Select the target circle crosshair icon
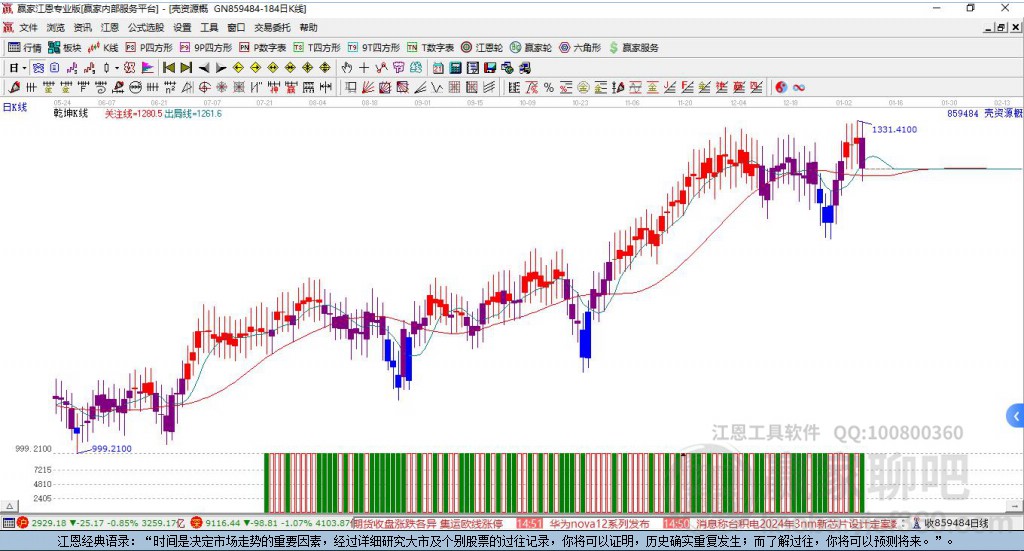Image resolution: width=1024 pixels, height=551 pixels. [x=204, y=87]
